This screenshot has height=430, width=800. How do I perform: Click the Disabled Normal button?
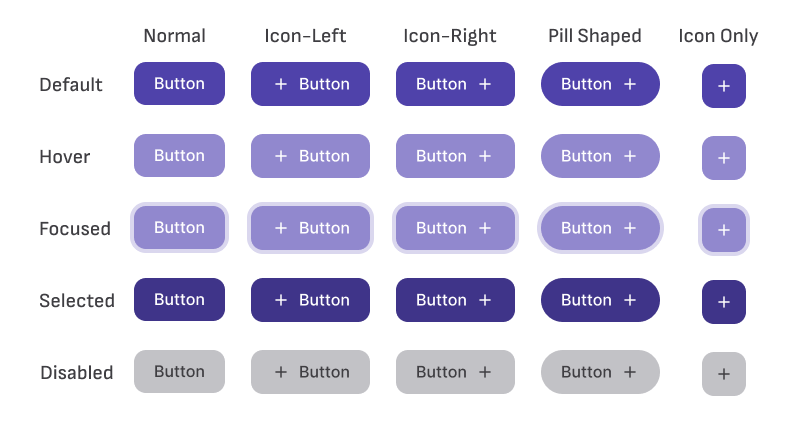tap(179, 372)
